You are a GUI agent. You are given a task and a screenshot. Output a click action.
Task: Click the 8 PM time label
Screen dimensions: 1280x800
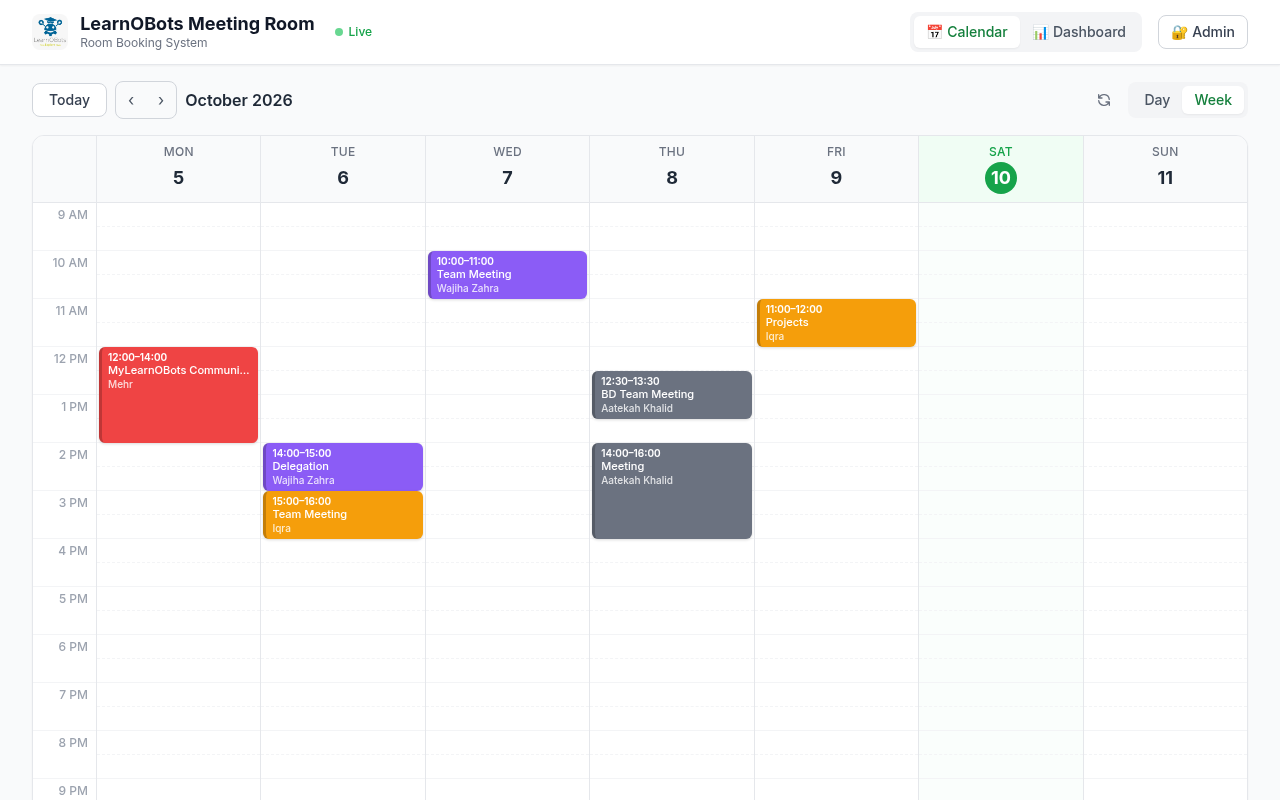pos(72,743)
